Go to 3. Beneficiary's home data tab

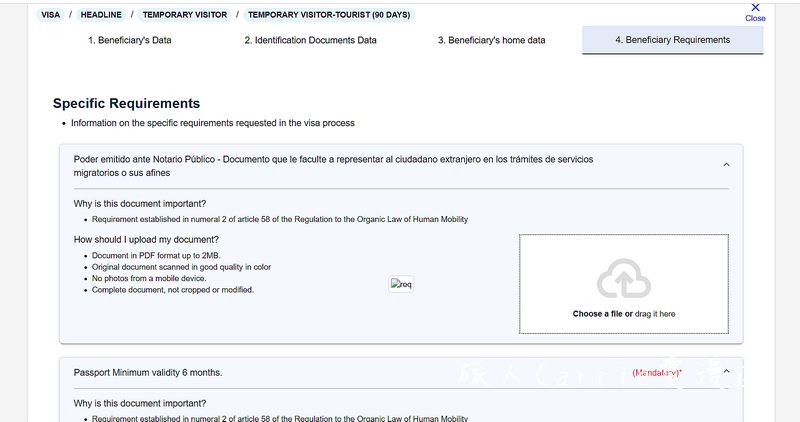[x=491, y=40]
